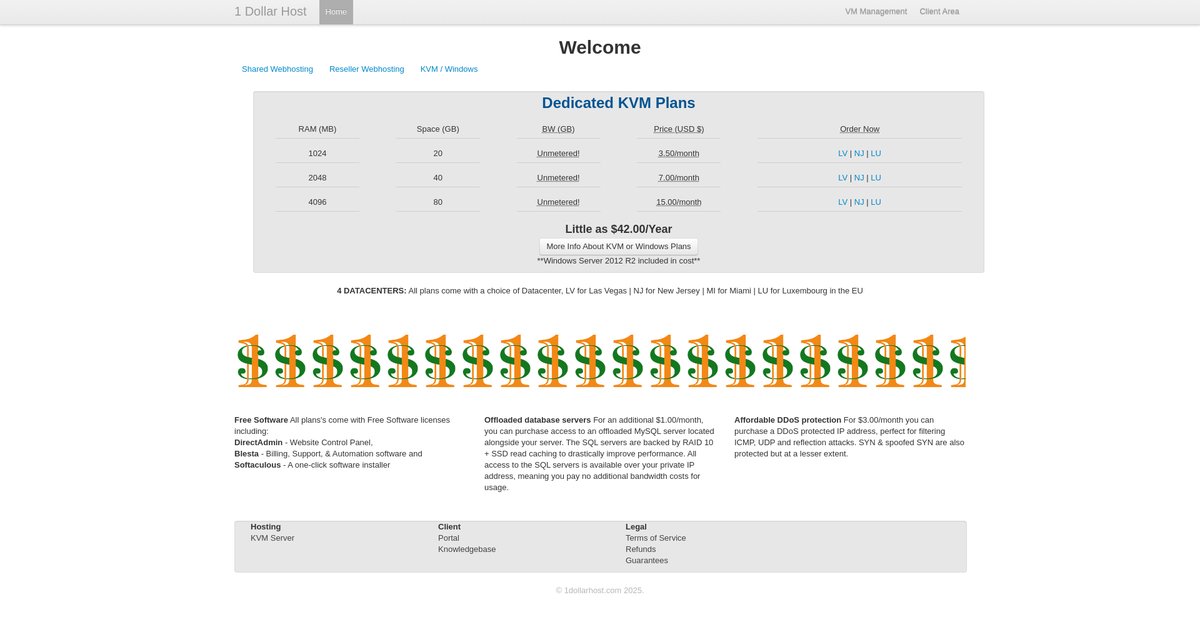Order the 1024 MB plan in LV
Viewport: 1200px width, 620px height.
click(x=843, y=153)
